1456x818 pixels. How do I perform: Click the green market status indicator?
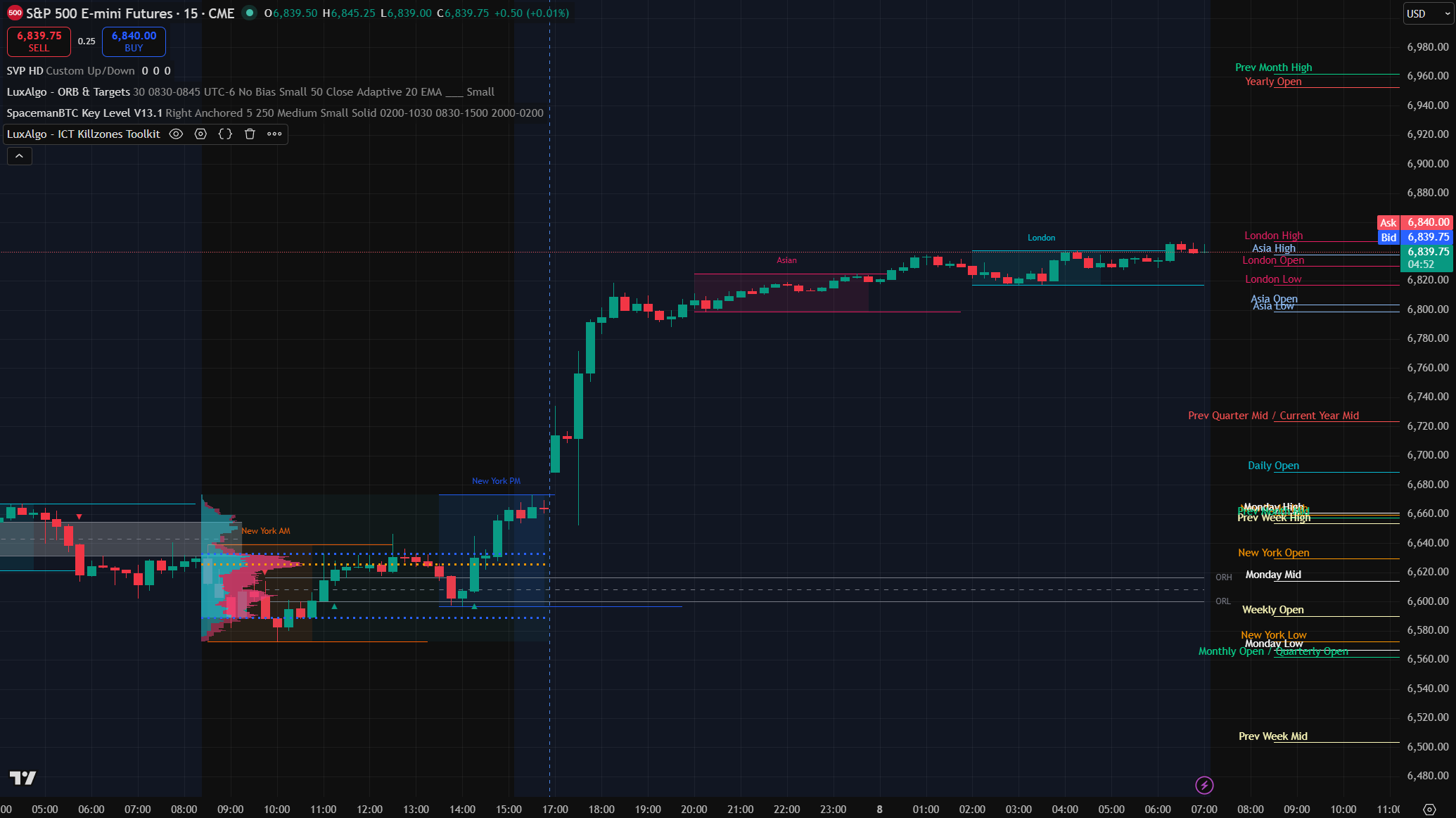pyautogui.click(x=249, y=13)
